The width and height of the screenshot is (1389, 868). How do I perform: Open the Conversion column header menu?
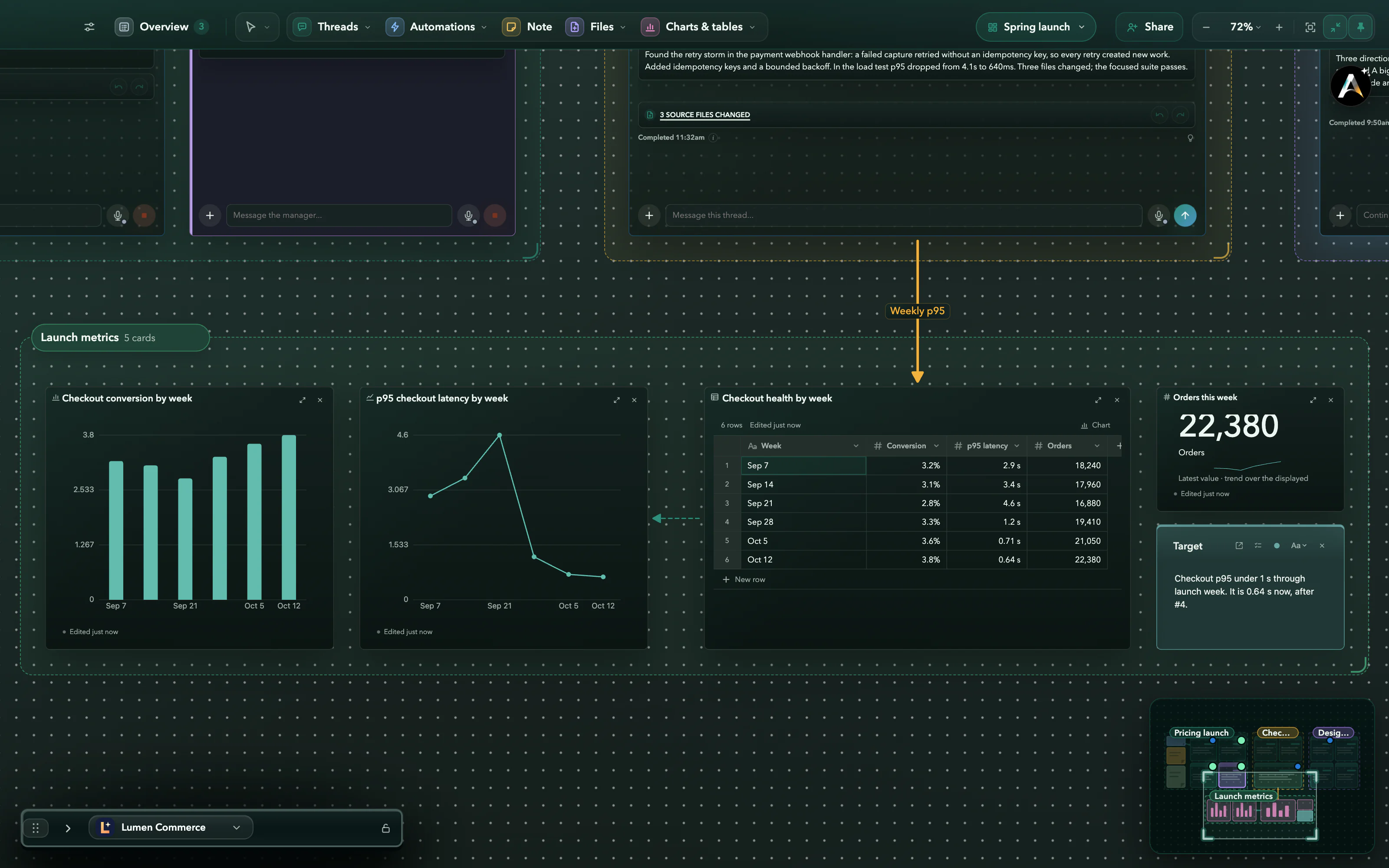[936, 445]
